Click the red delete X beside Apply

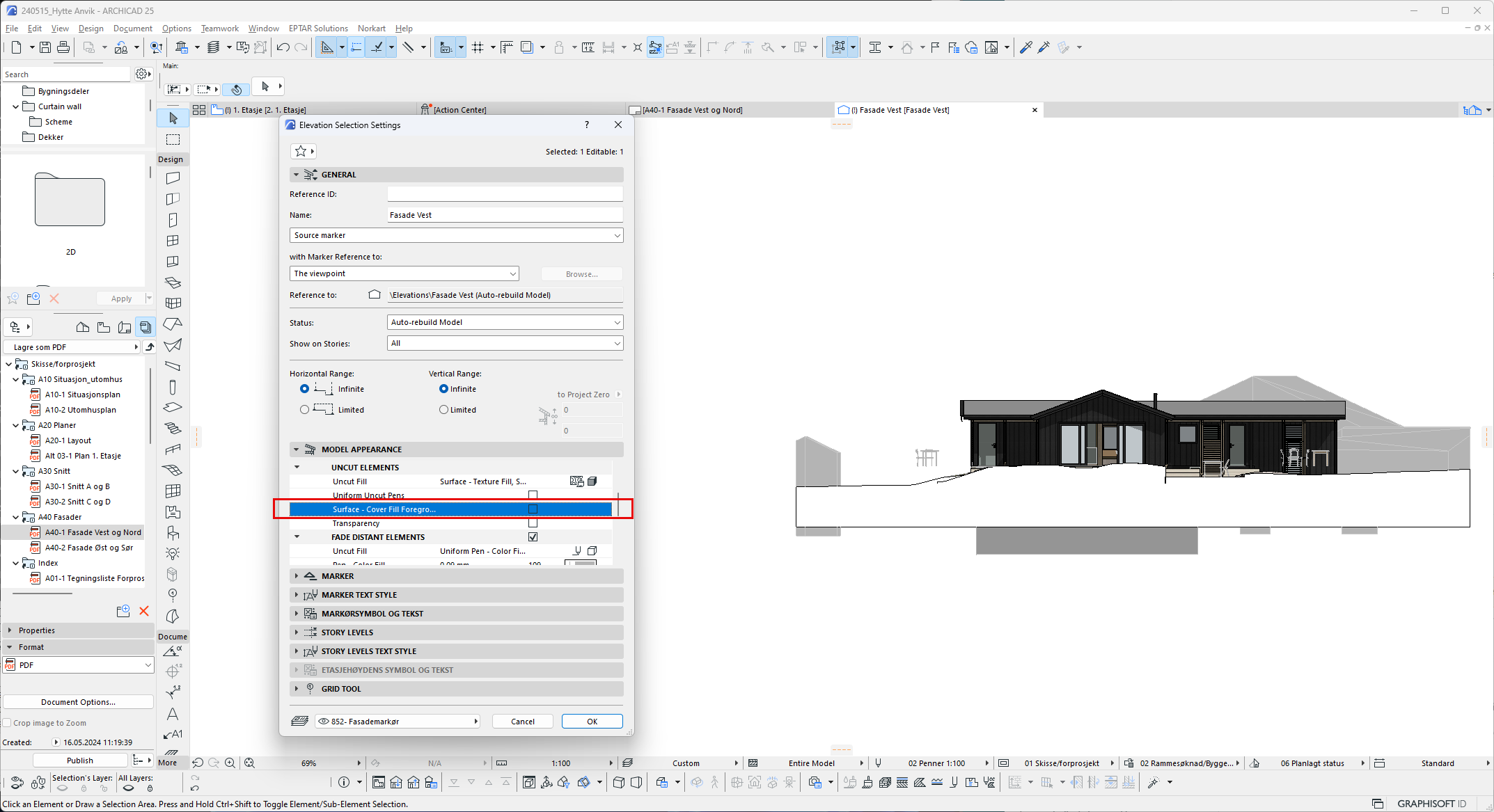54,298
